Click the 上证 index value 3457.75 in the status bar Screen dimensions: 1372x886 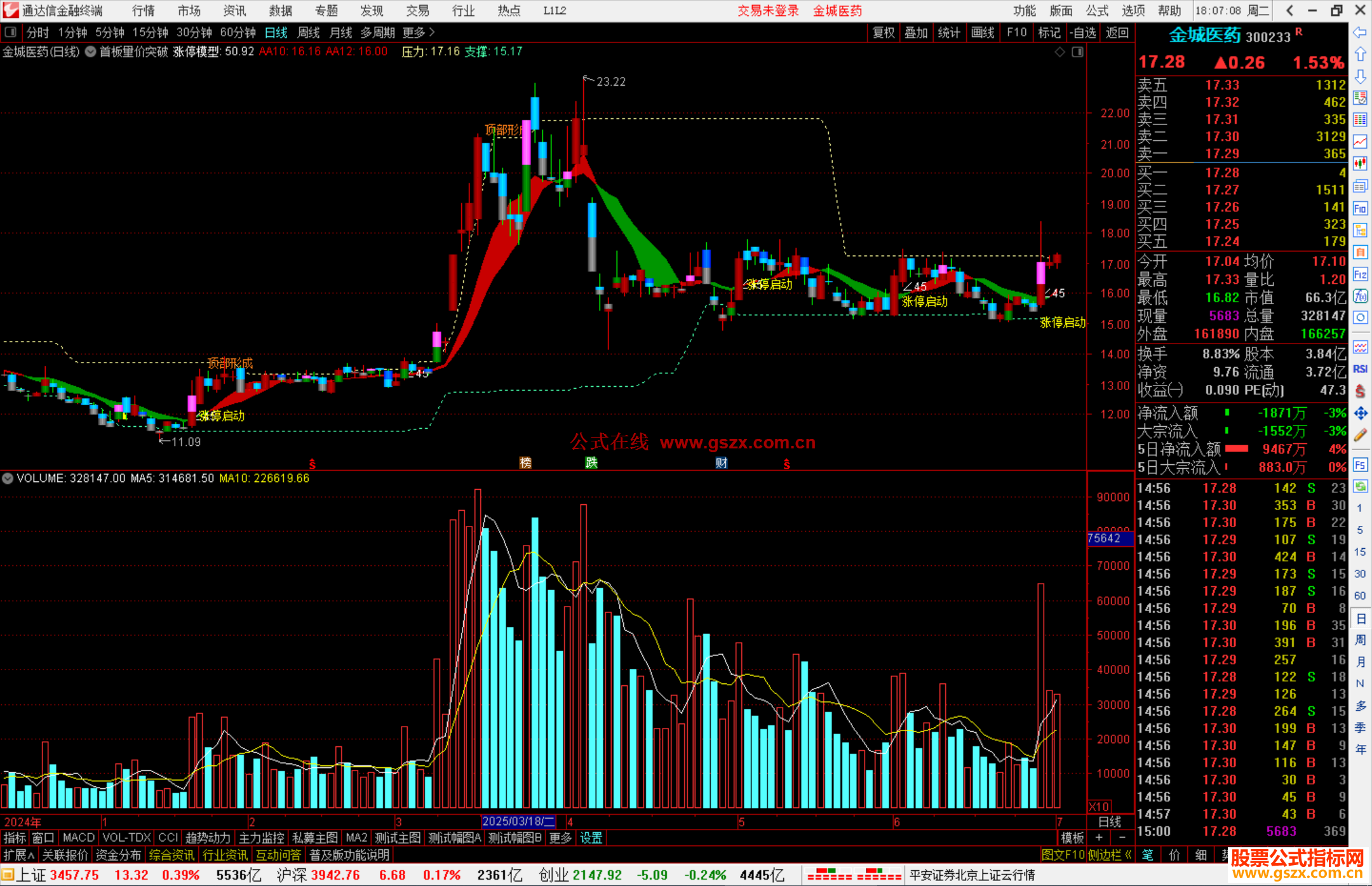tap(74, 875)
